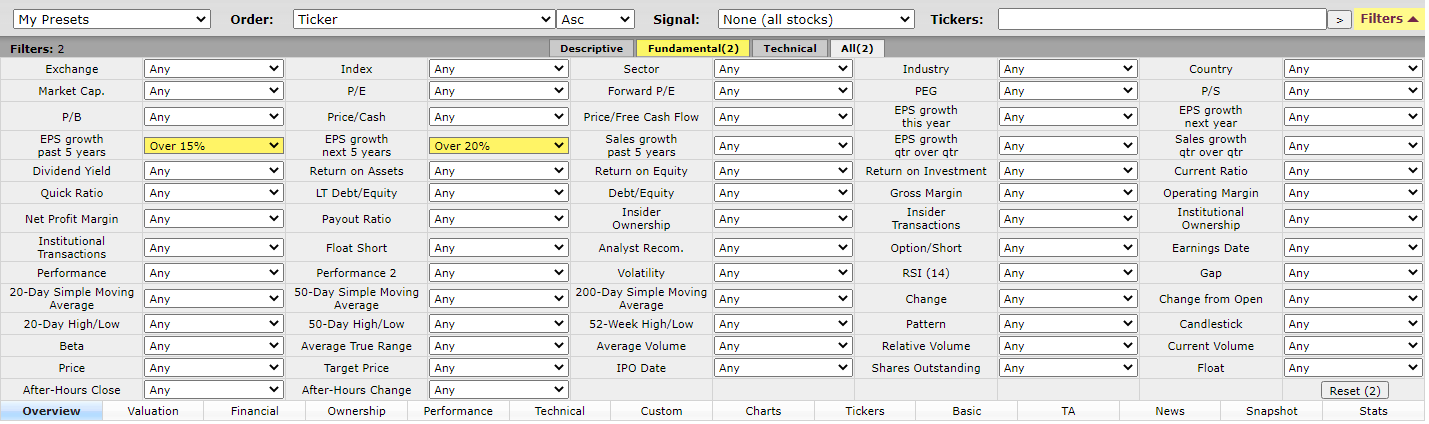Show the Snapshot view
Screen dimensions: 1429x424
pyautogui.click(x=1271, y=411)
